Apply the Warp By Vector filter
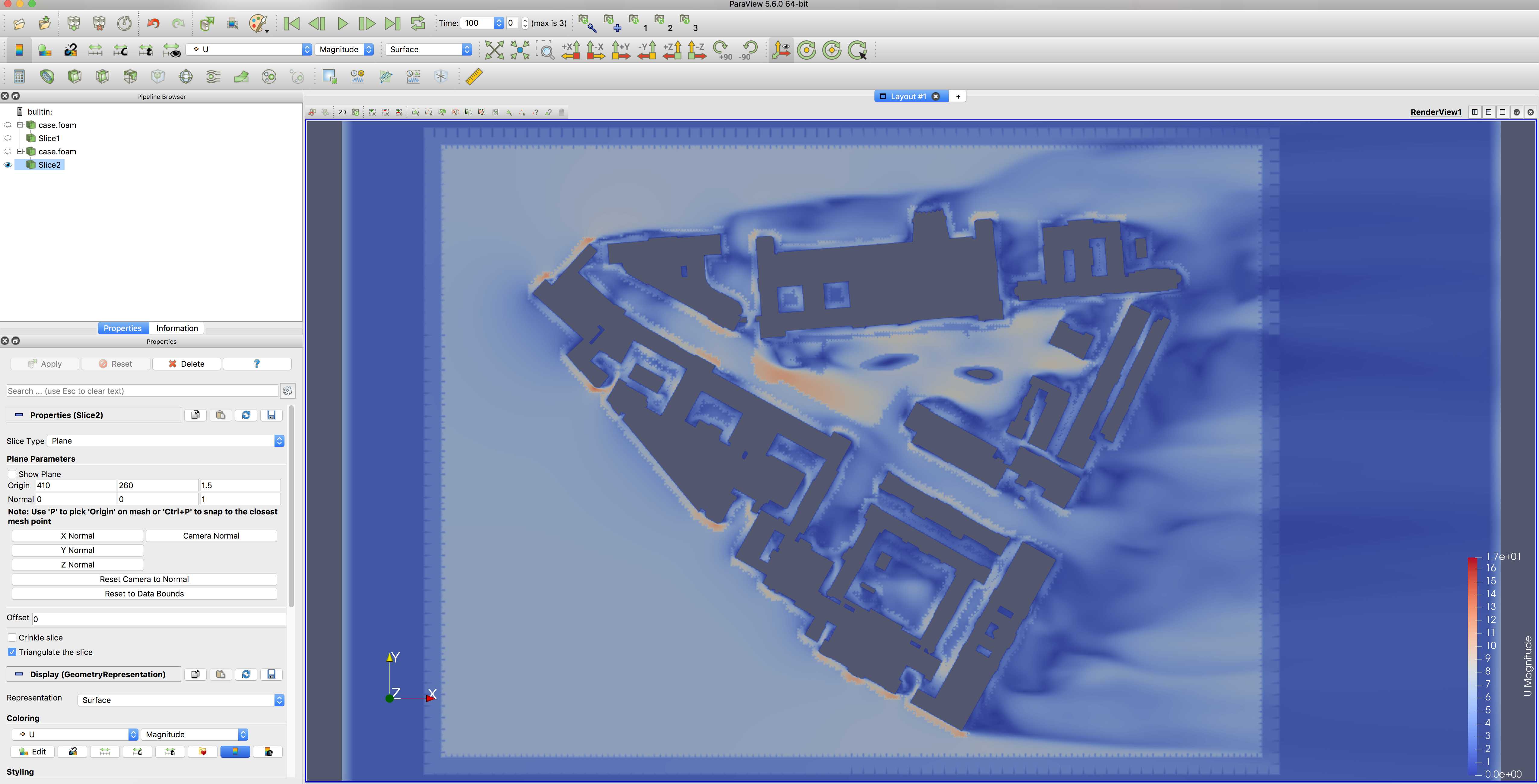 tap(241, 76)
